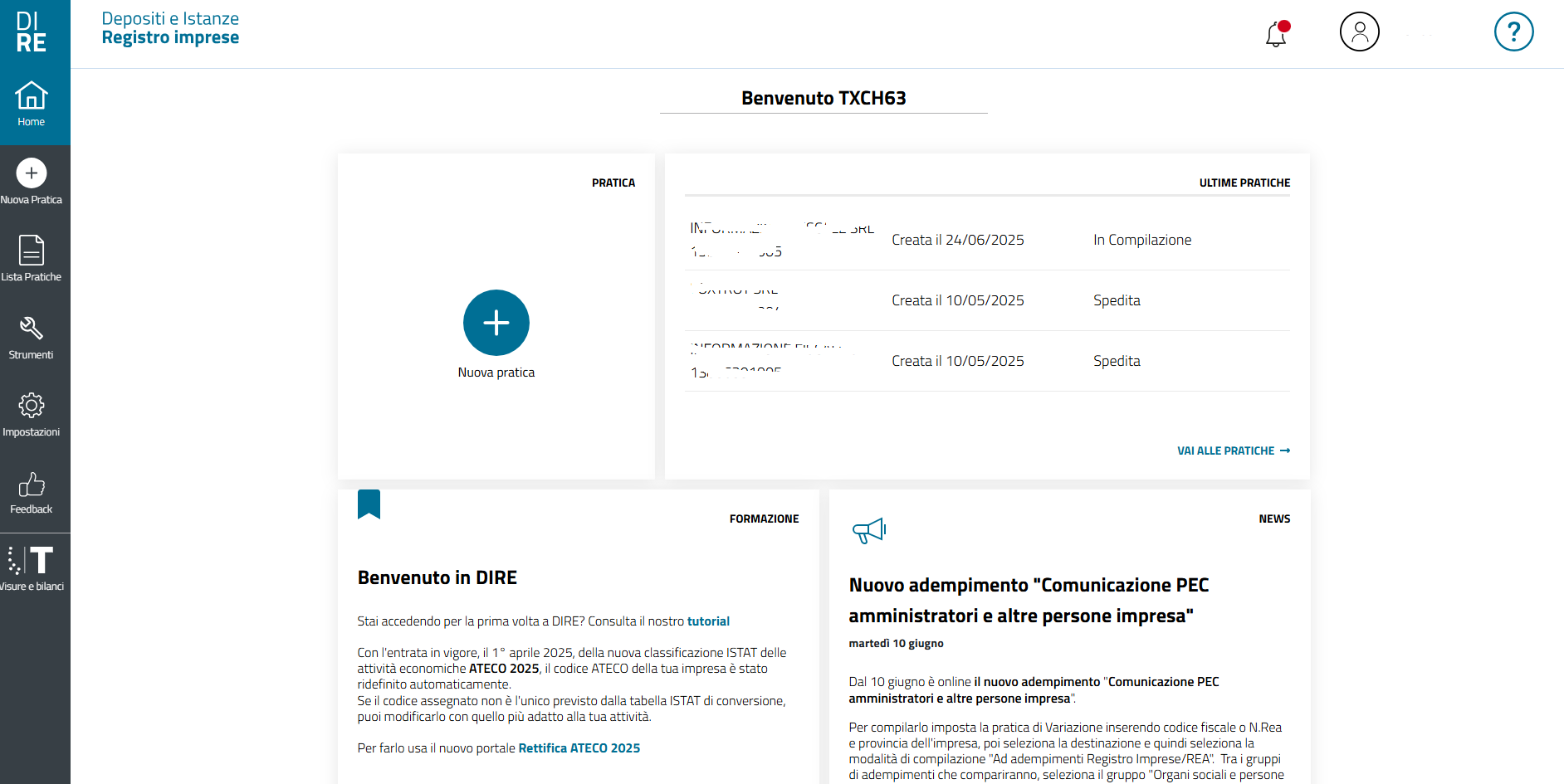Open Lista Pratiche in sidebar
The image size is (1564, 784).
pos(32,259)
